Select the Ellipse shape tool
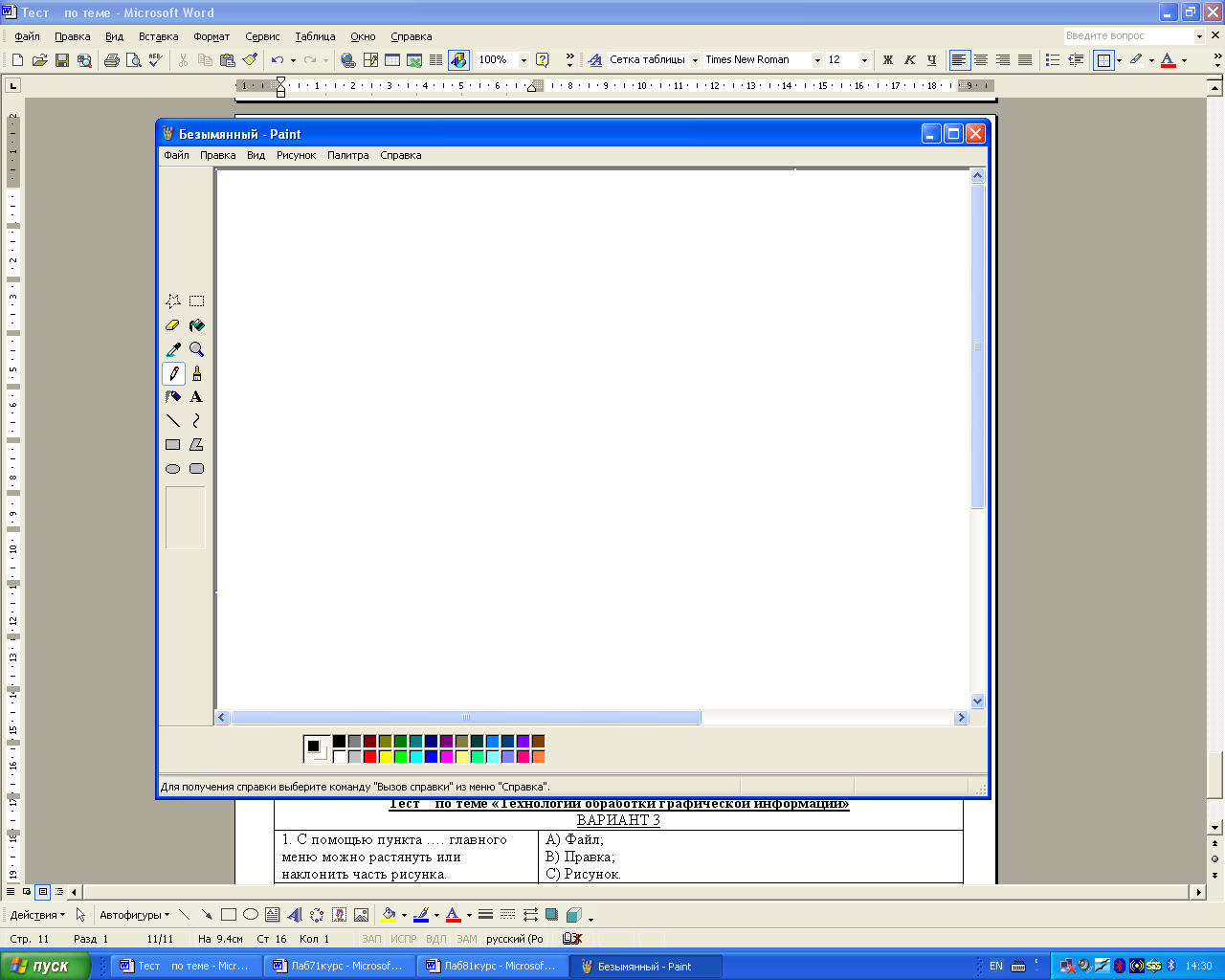Viewport: 1225px width, 980px height. [x=173, y=469]
